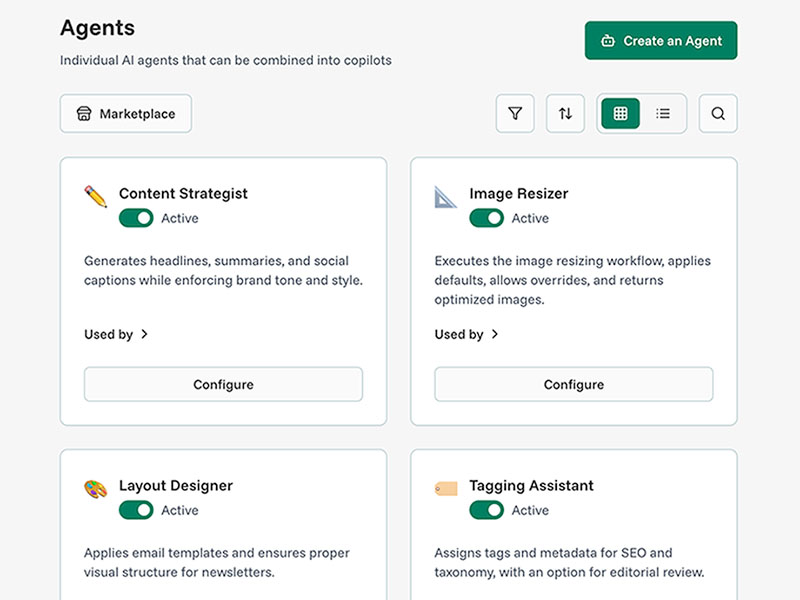This screenshot has width=800, height=600.
Task: Open the sort order icon
Action: (565, 114)
